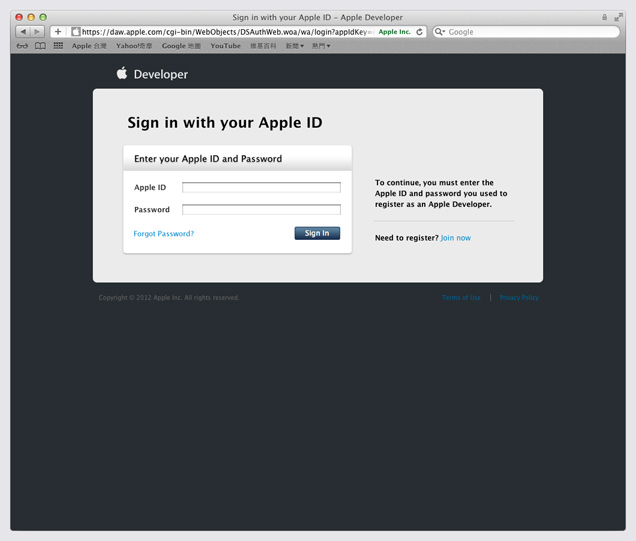Click the 'Password' field label

click(152, 209)
